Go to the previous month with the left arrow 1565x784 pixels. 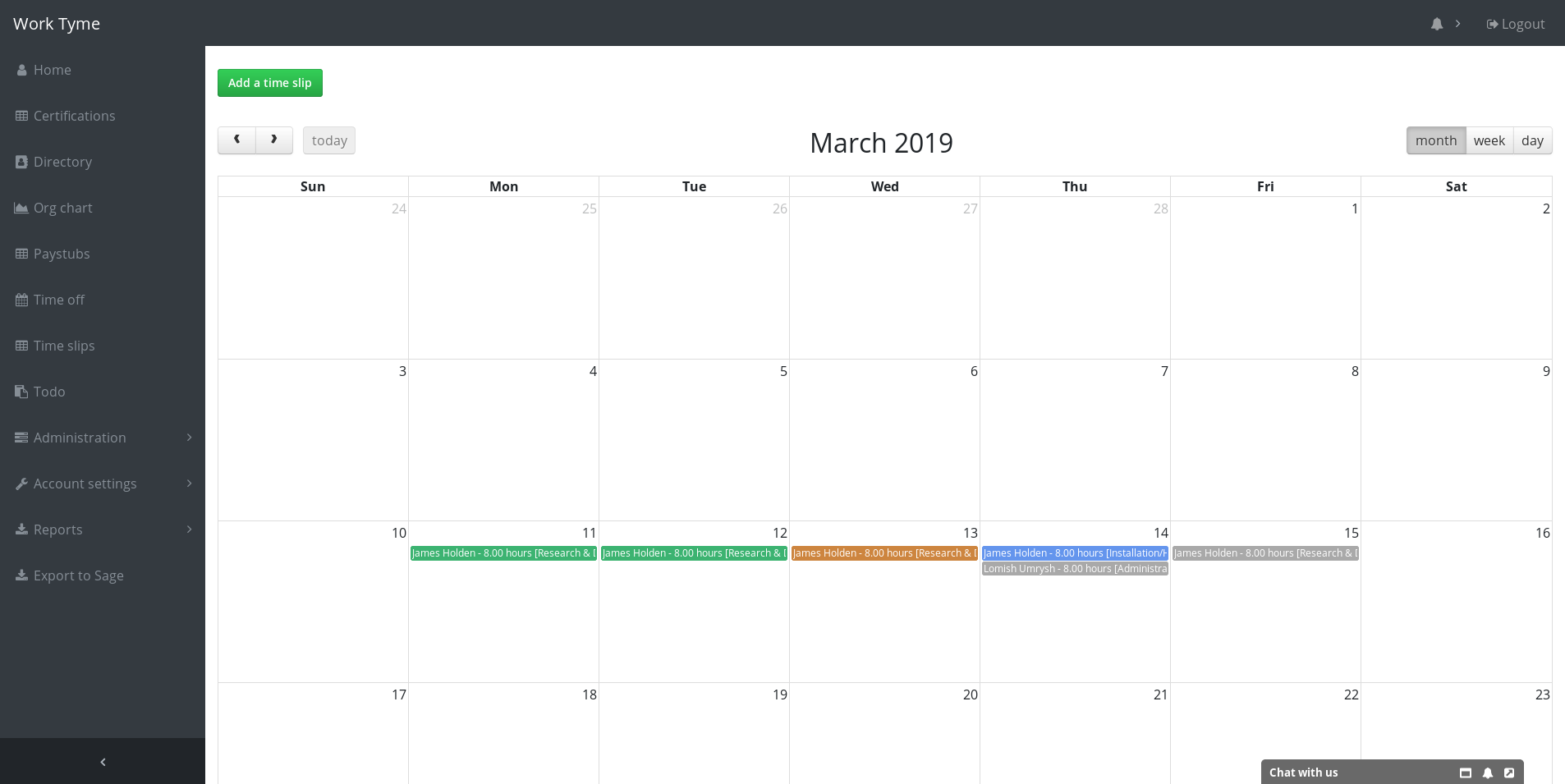pyautogui.click(x=236, y=140)
